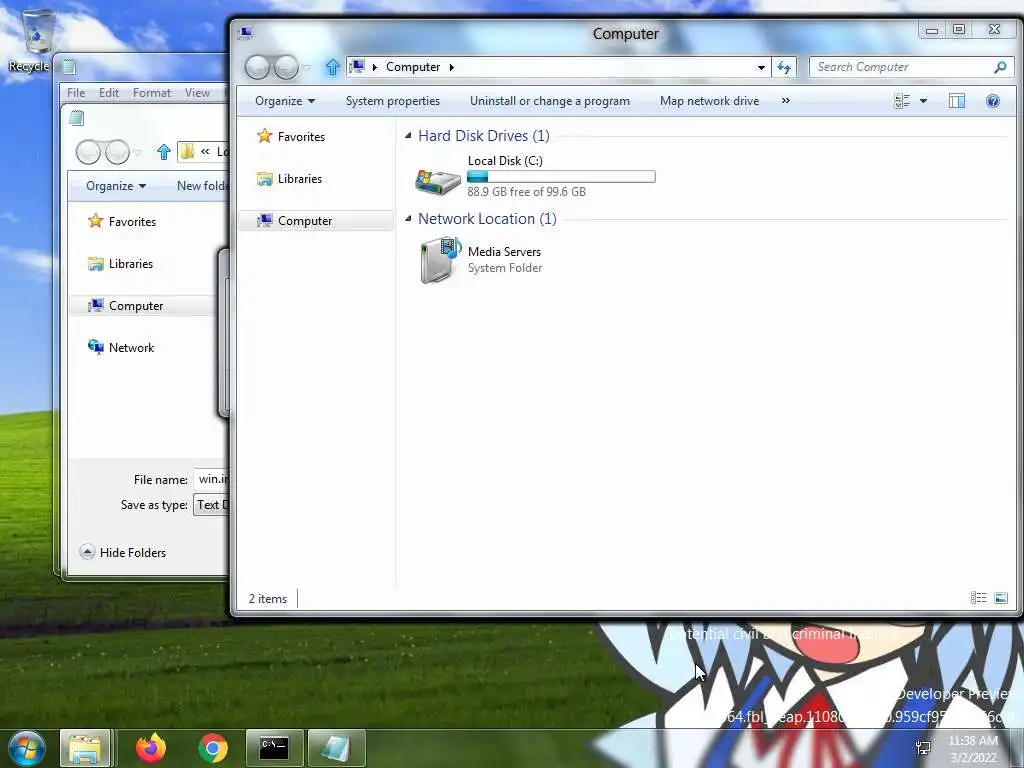Click the Local Disk capacity bar
1024x768 pixels.
(561, 176)
